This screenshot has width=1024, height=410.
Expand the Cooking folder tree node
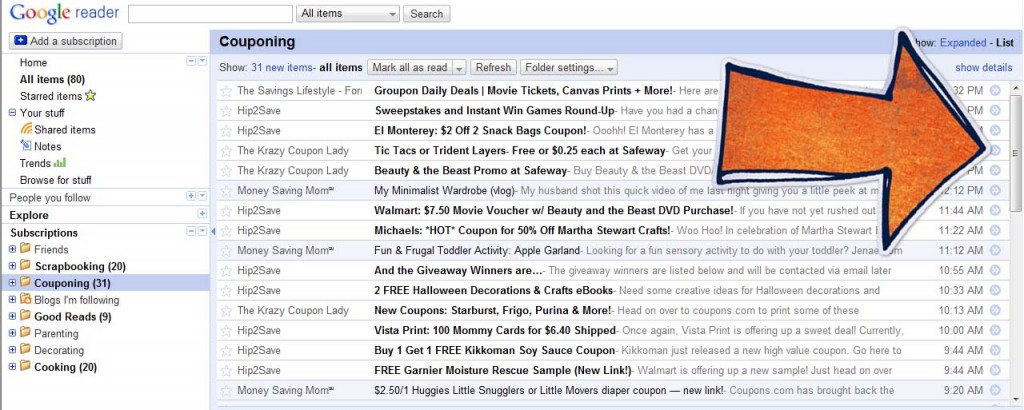(x=12, y=367)
